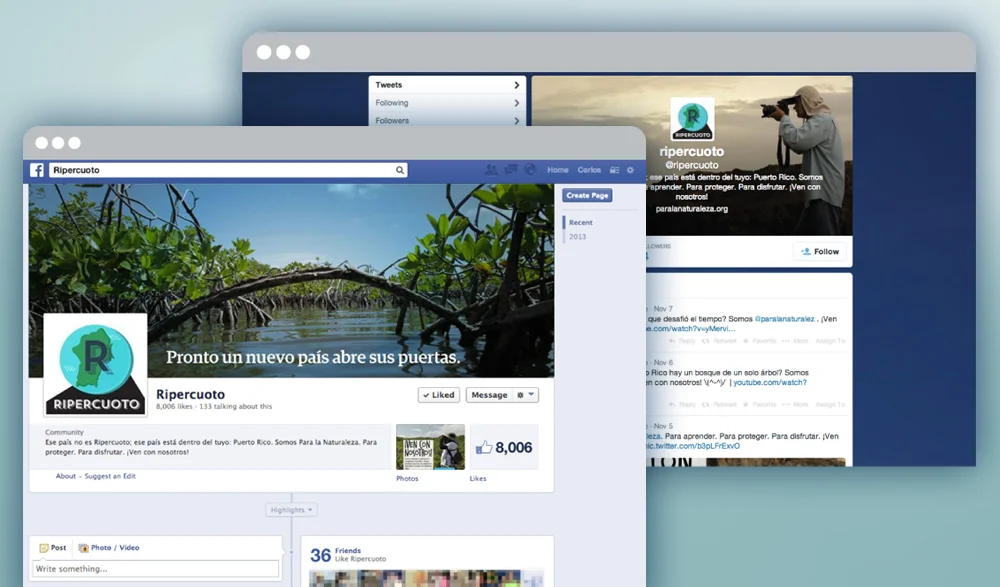Click the Post note icon in composer
1000x587 pixels.
(43, 548)
